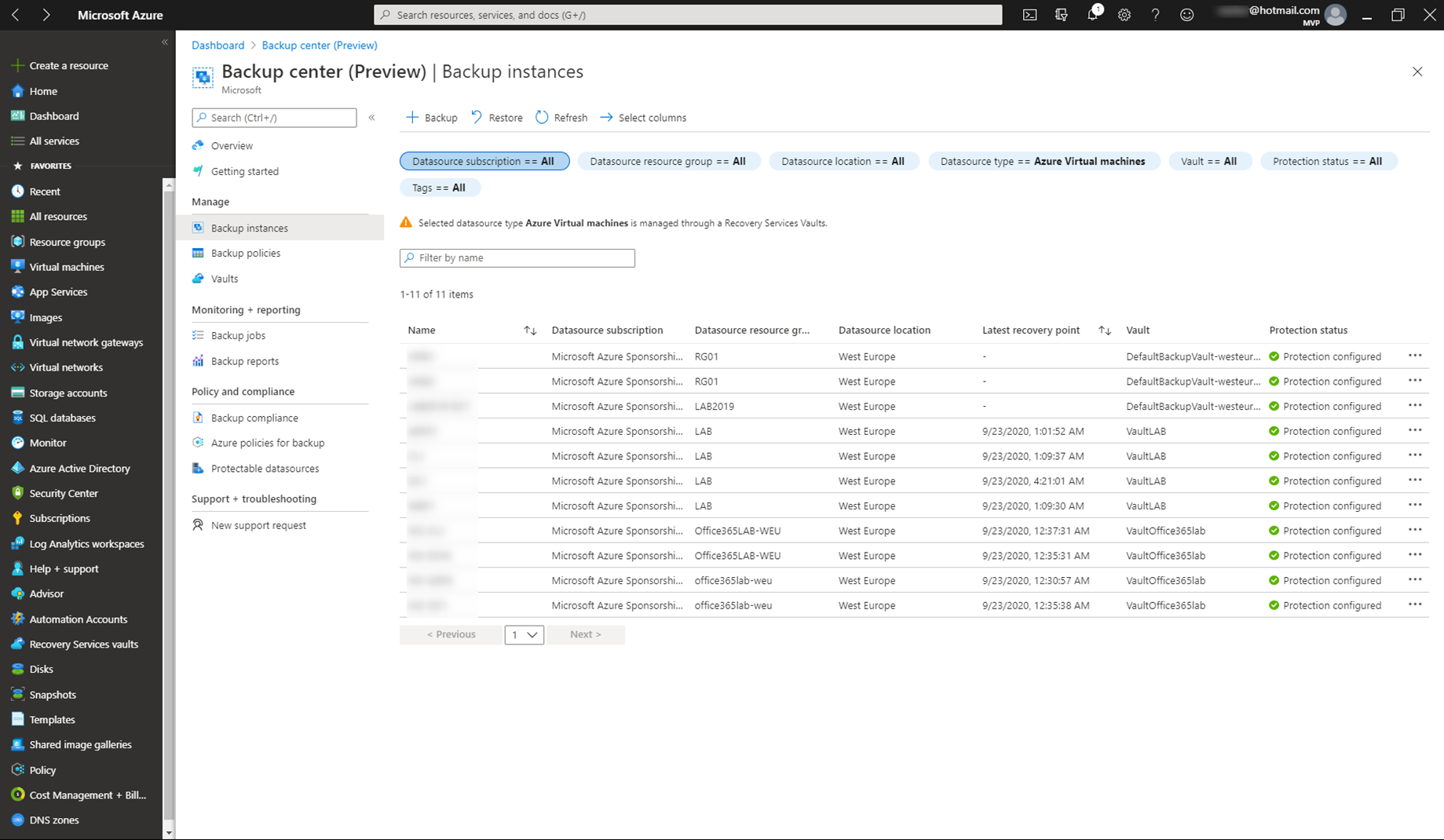Click the Dashboard sidebar icon
This screenshot has height=840, width=1444.
point(17,116)
